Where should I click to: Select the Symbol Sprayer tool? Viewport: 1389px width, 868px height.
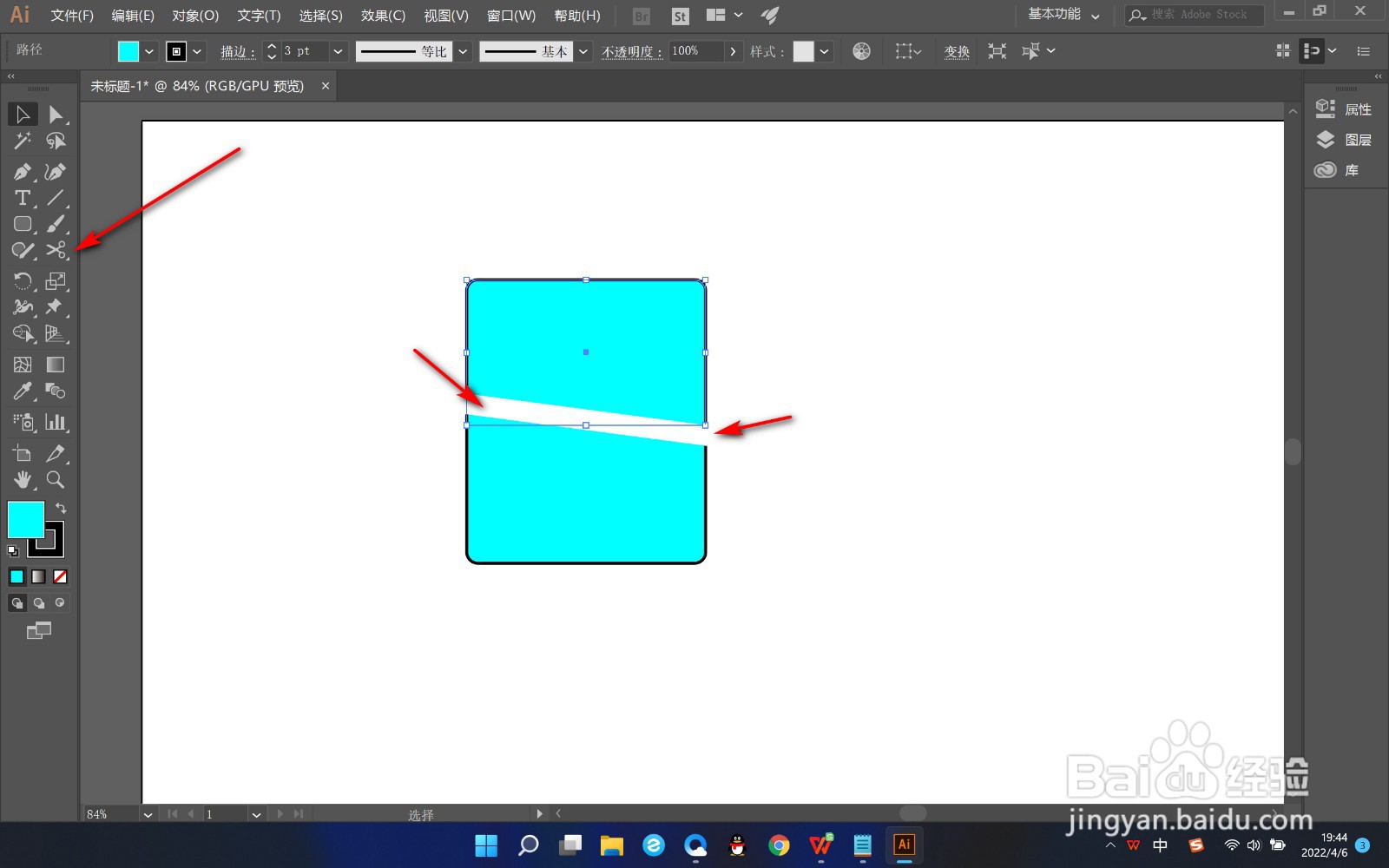pyautogui.click(x=23, y=423)
